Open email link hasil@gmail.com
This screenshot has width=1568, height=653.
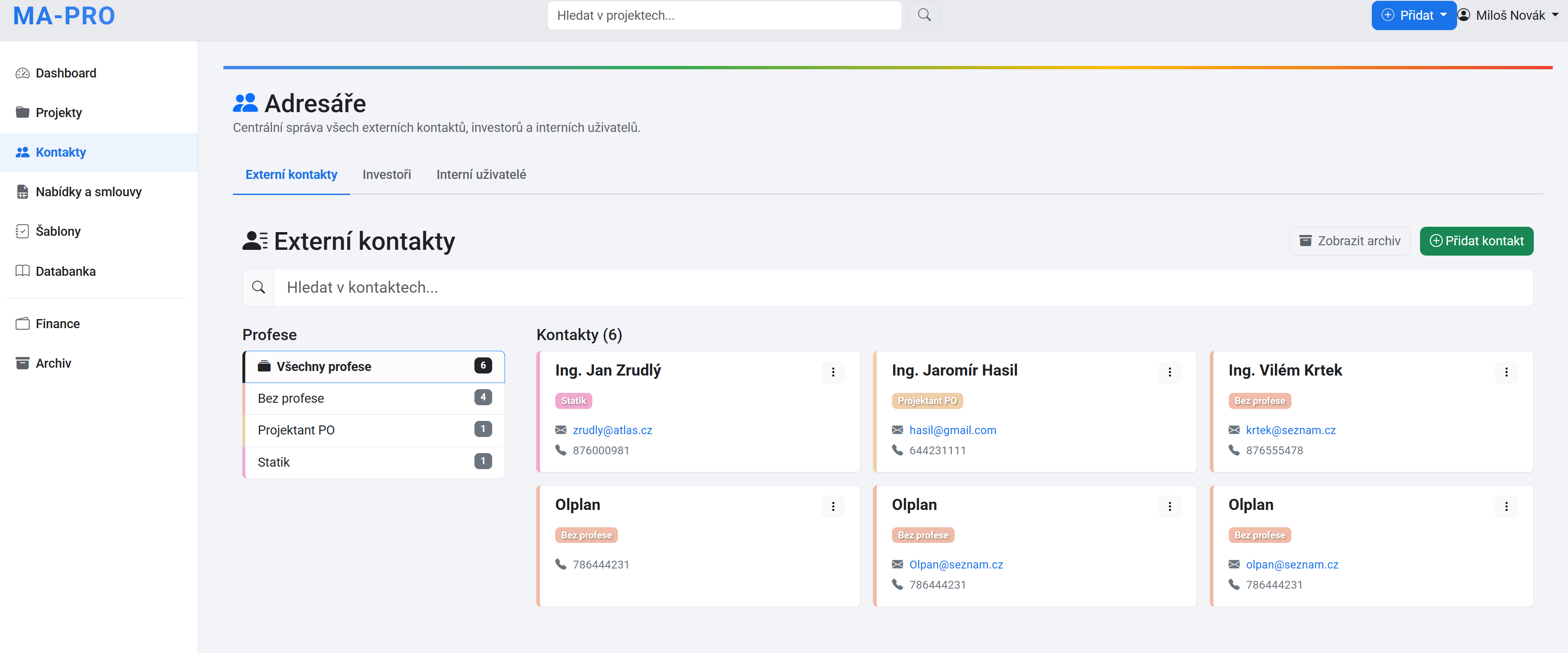[952, 430]
